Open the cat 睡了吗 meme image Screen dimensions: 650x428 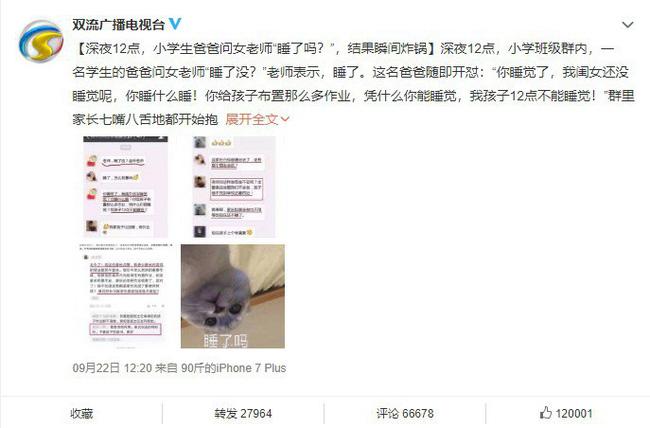click(x=233, y=296)
